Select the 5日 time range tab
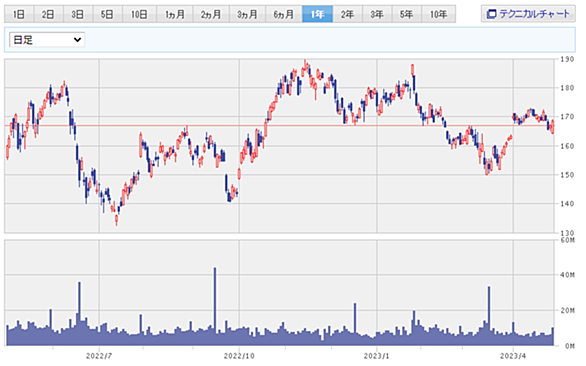This screenshot has width=586, height=366. coord(108,14)
